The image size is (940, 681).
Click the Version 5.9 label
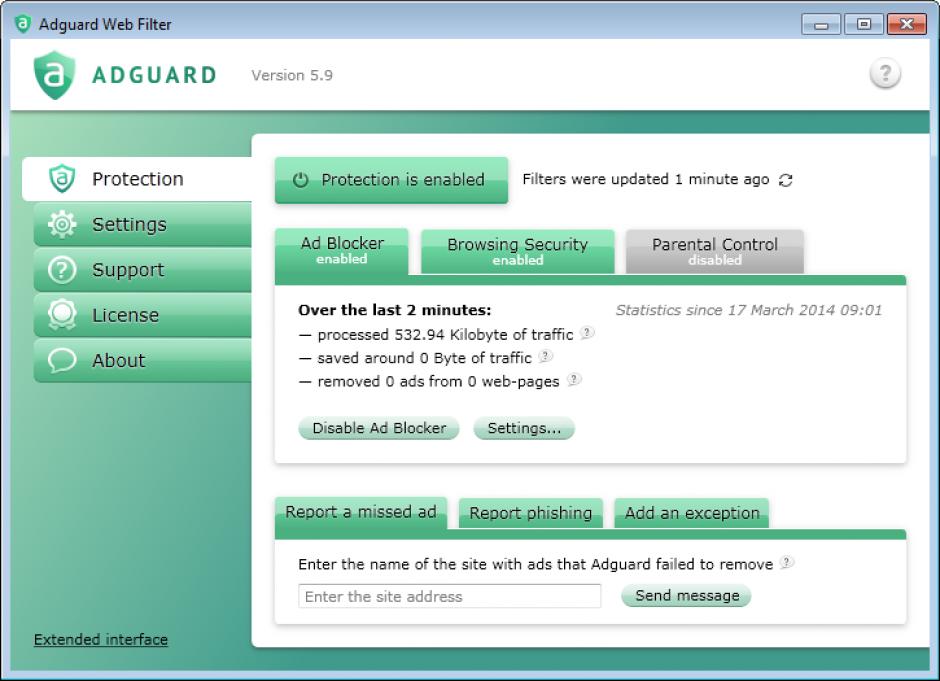pyautogui.click(x=292, y=76)
